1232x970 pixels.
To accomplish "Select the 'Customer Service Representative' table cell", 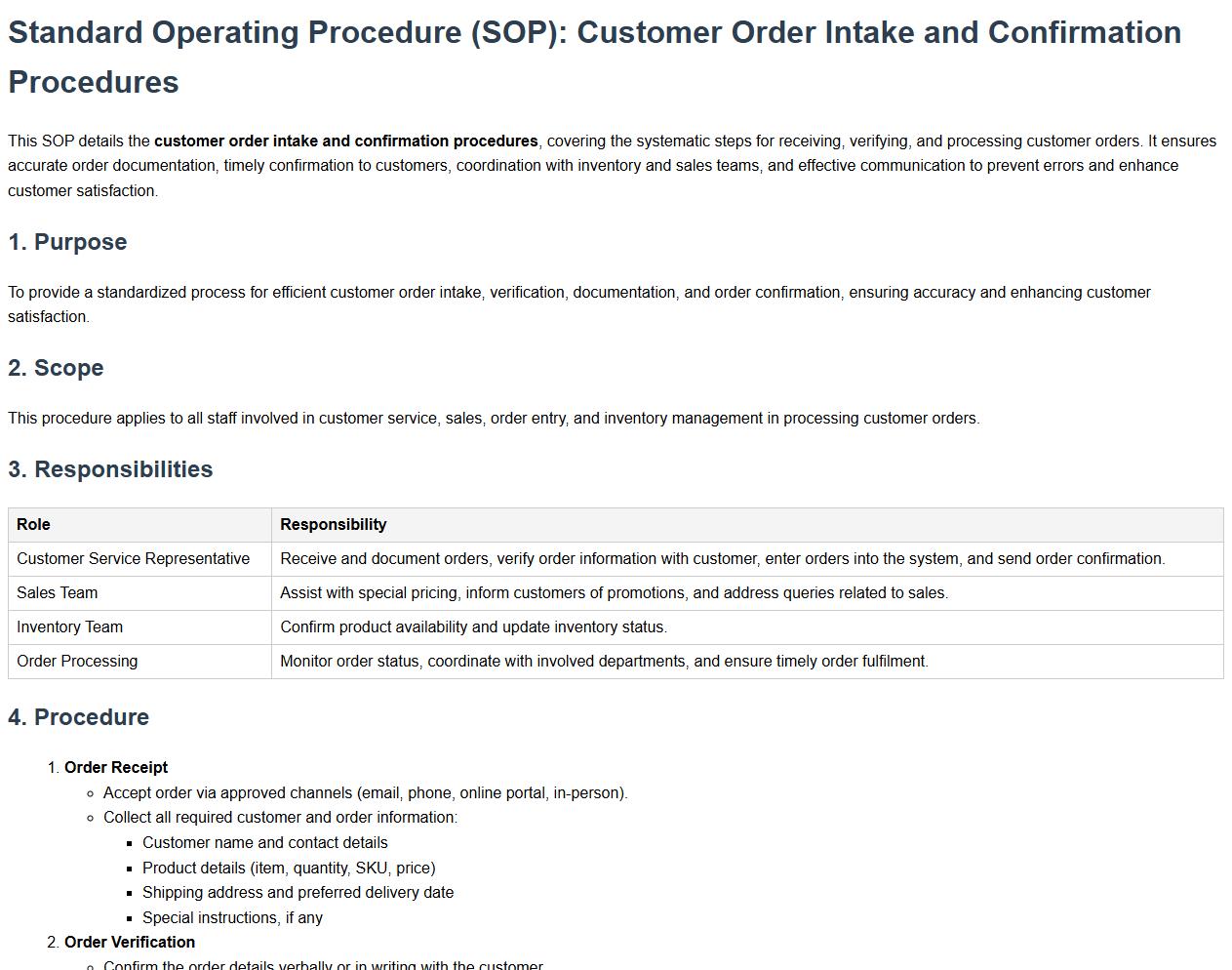I will (133, 559).
